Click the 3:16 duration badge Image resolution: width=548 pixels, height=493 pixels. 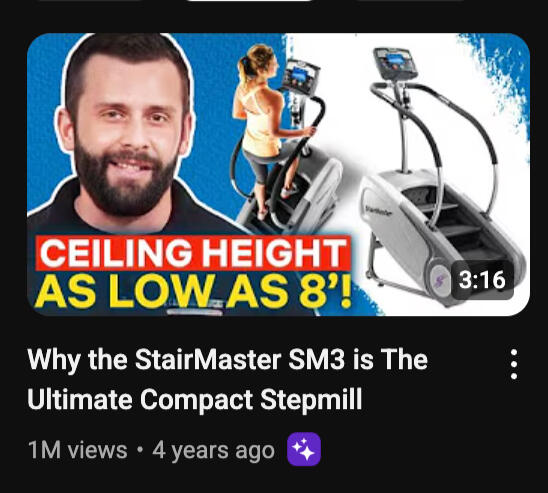[482, 280]
